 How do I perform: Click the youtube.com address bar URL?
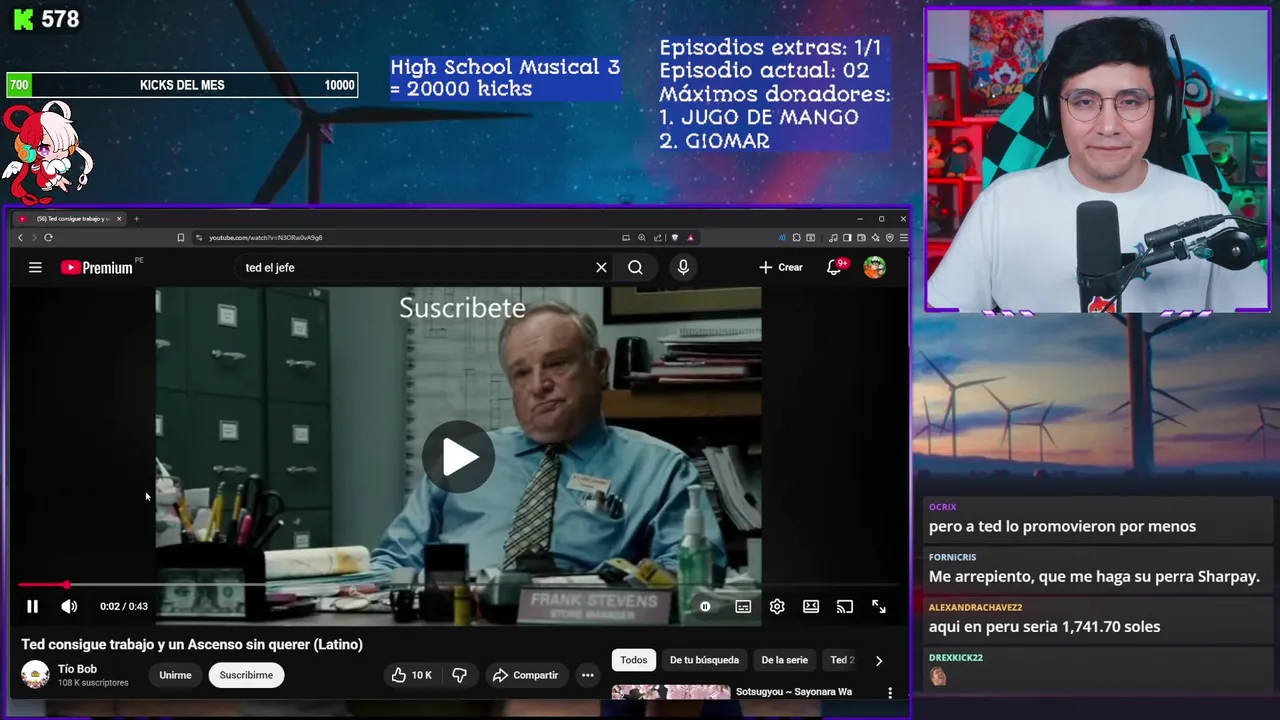coord(265,237)
